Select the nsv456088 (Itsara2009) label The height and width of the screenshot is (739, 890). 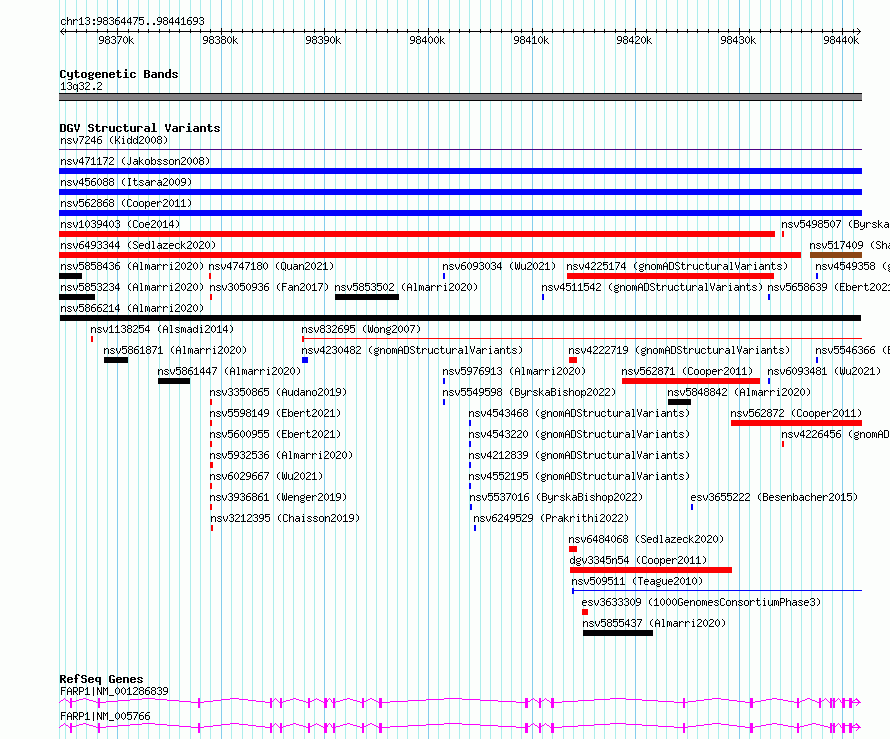126,182
